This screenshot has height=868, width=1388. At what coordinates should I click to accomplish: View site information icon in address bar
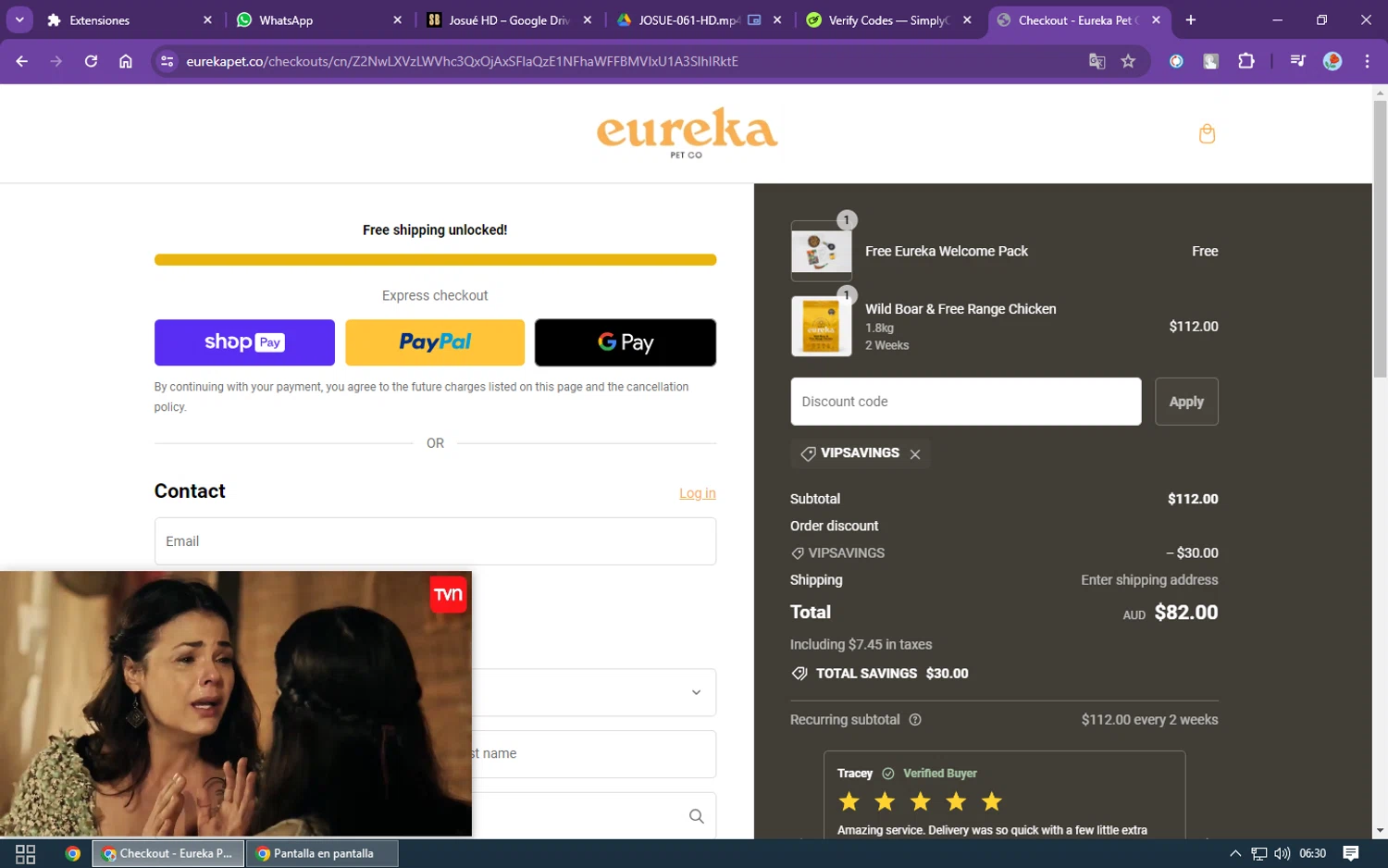pos(167,61)
